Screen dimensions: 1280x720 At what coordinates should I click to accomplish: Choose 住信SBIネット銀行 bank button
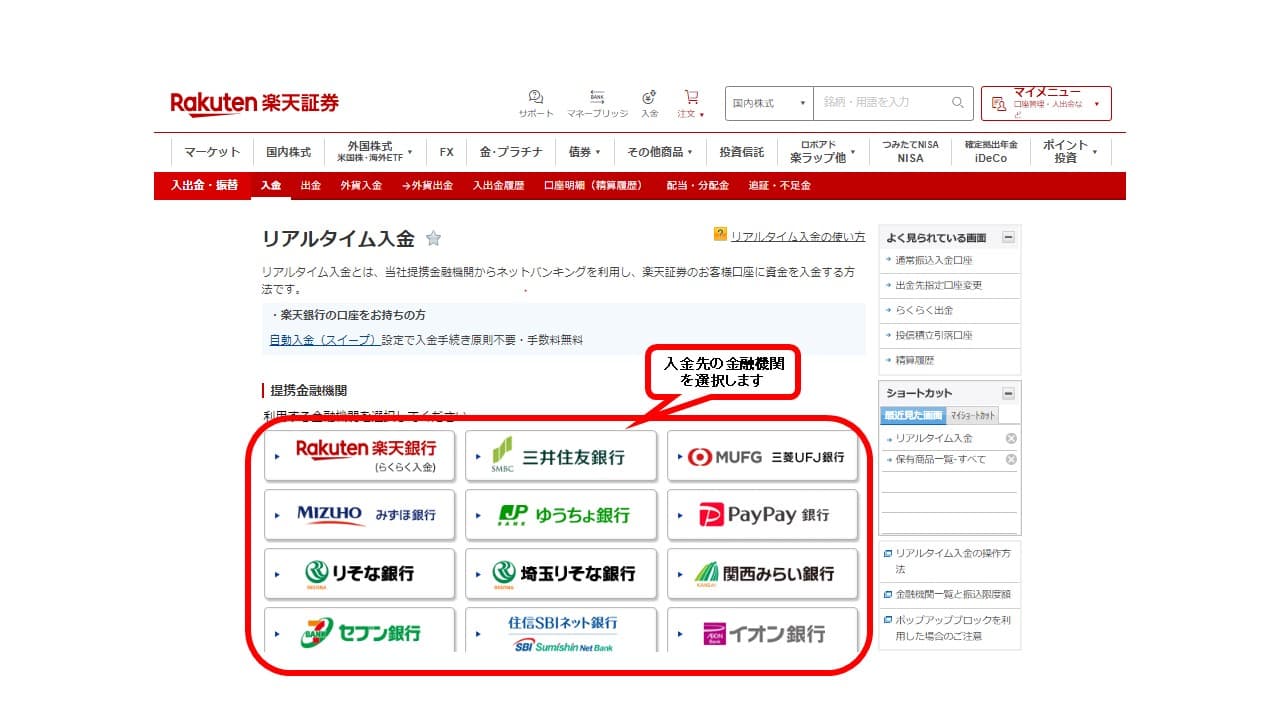(561, 631)
